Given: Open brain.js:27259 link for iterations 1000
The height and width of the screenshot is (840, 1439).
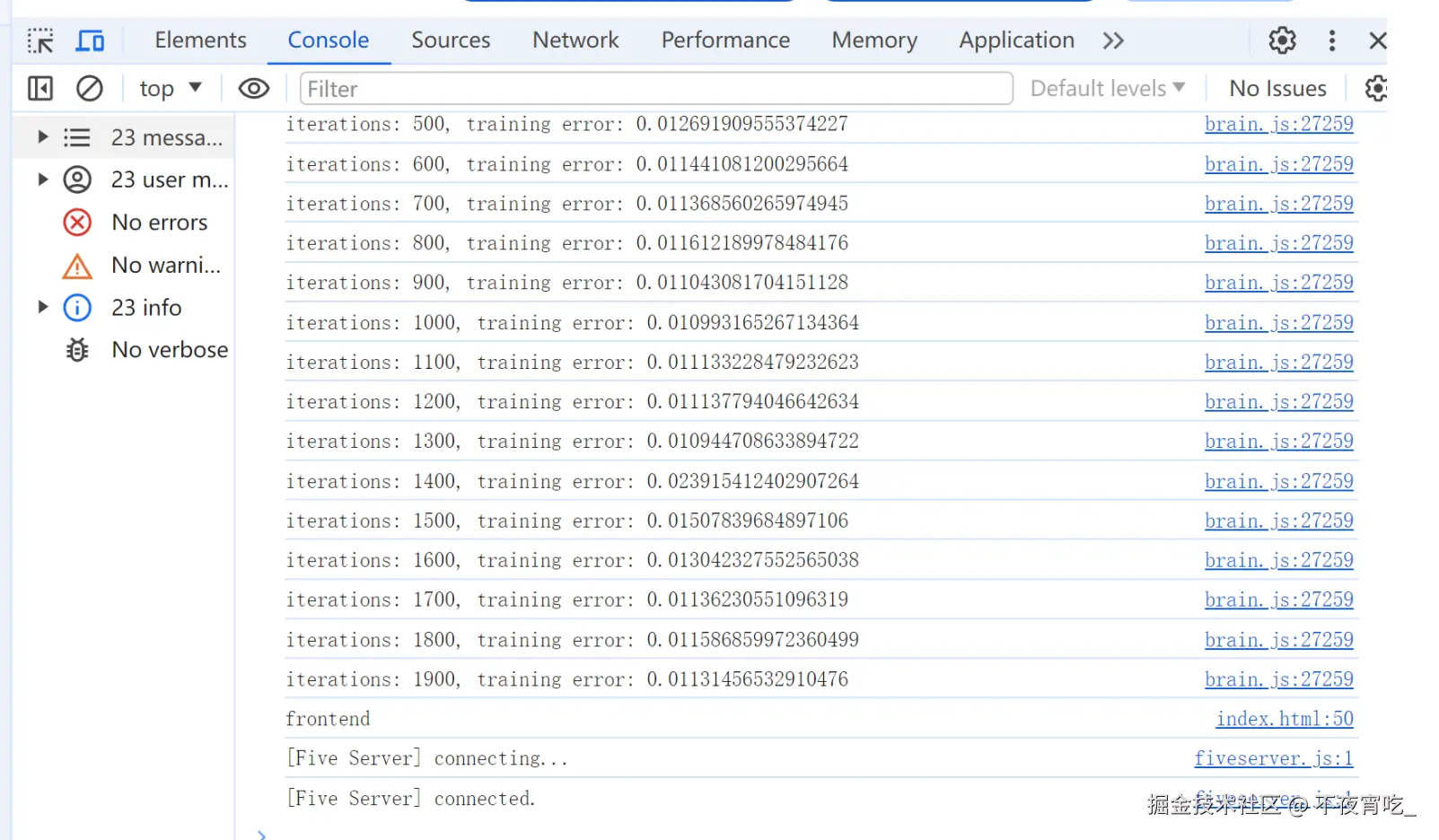Looking at the screenshot, I should pos(1279,323).
